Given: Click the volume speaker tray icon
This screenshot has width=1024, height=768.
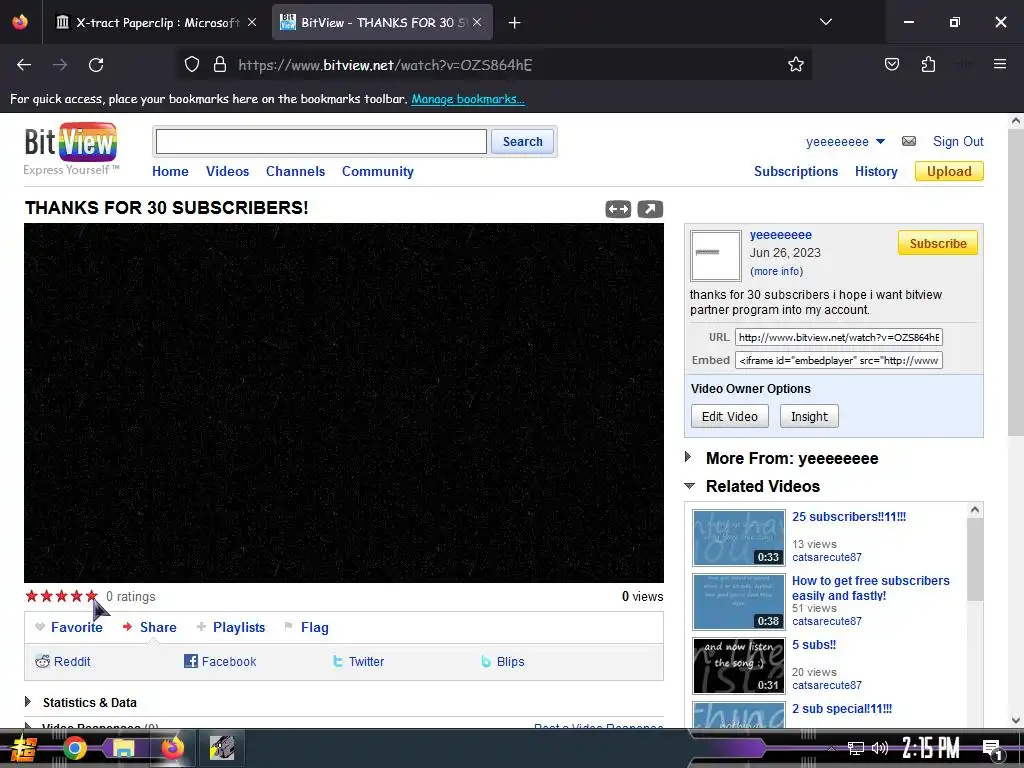Looking at the screenshot, I should coord(880,748).
